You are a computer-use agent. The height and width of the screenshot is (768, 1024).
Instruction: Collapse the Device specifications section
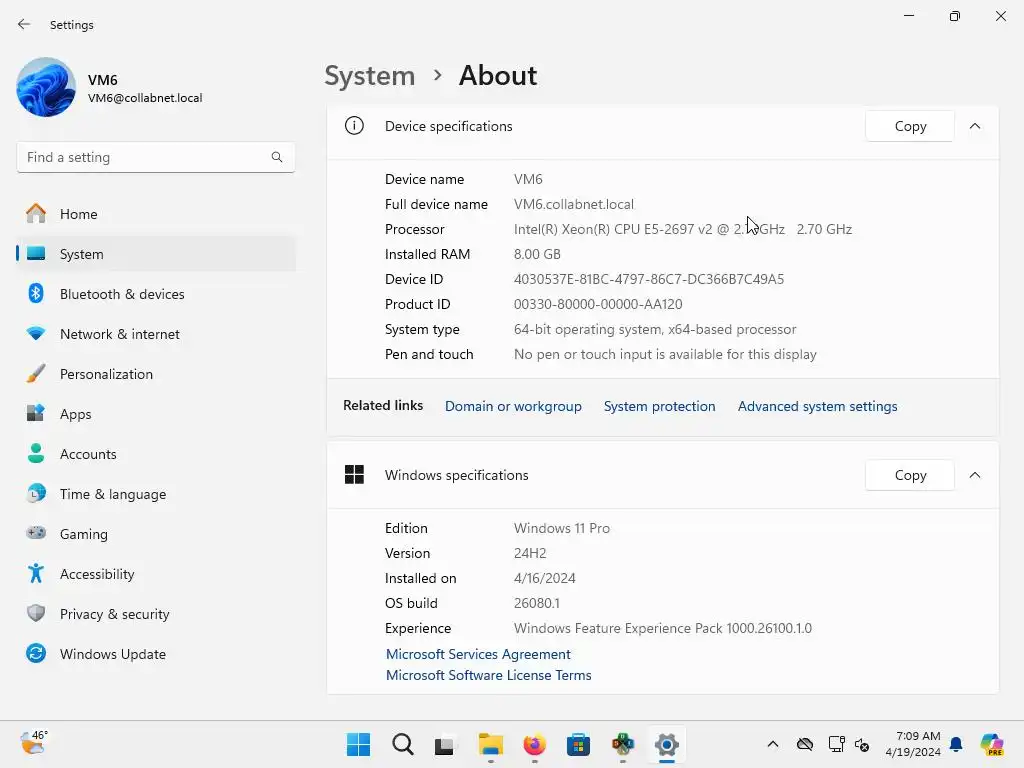[x=975, y=126]
